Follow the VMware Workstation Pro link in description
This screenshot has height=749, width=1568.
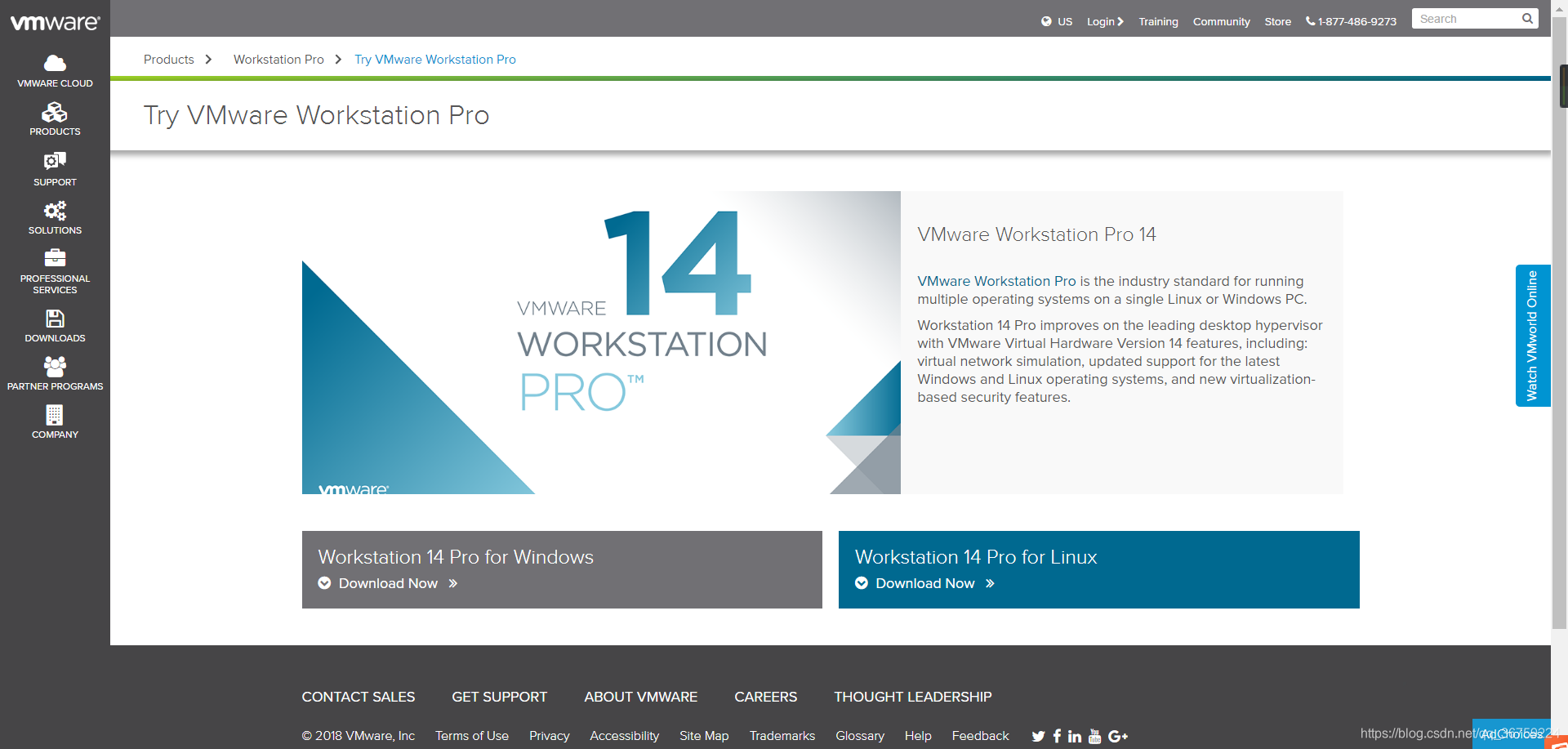click(996, 281)
